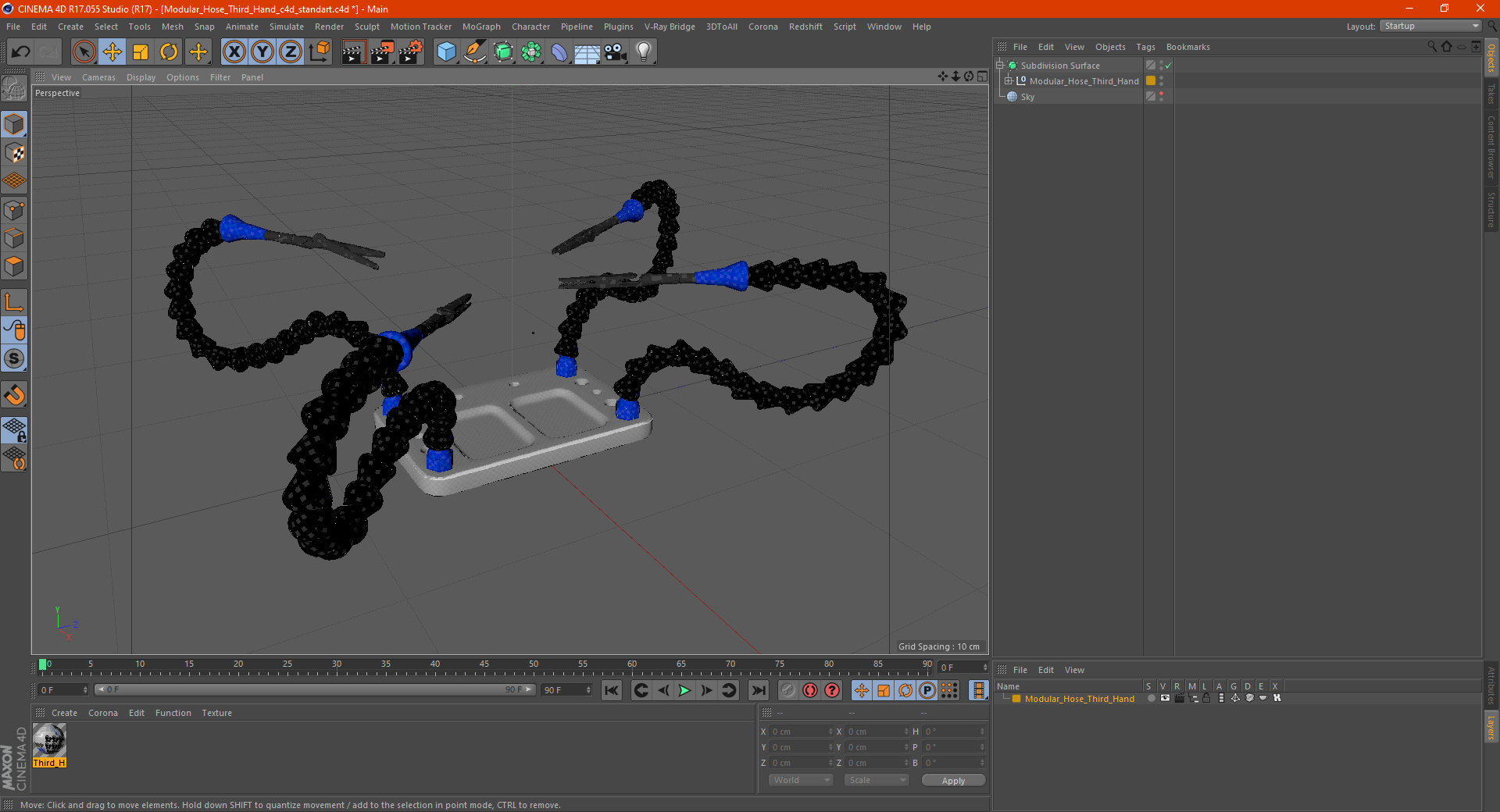Click the Undo arrow icon
The image size is (1500, 812).
pos(21,52)
